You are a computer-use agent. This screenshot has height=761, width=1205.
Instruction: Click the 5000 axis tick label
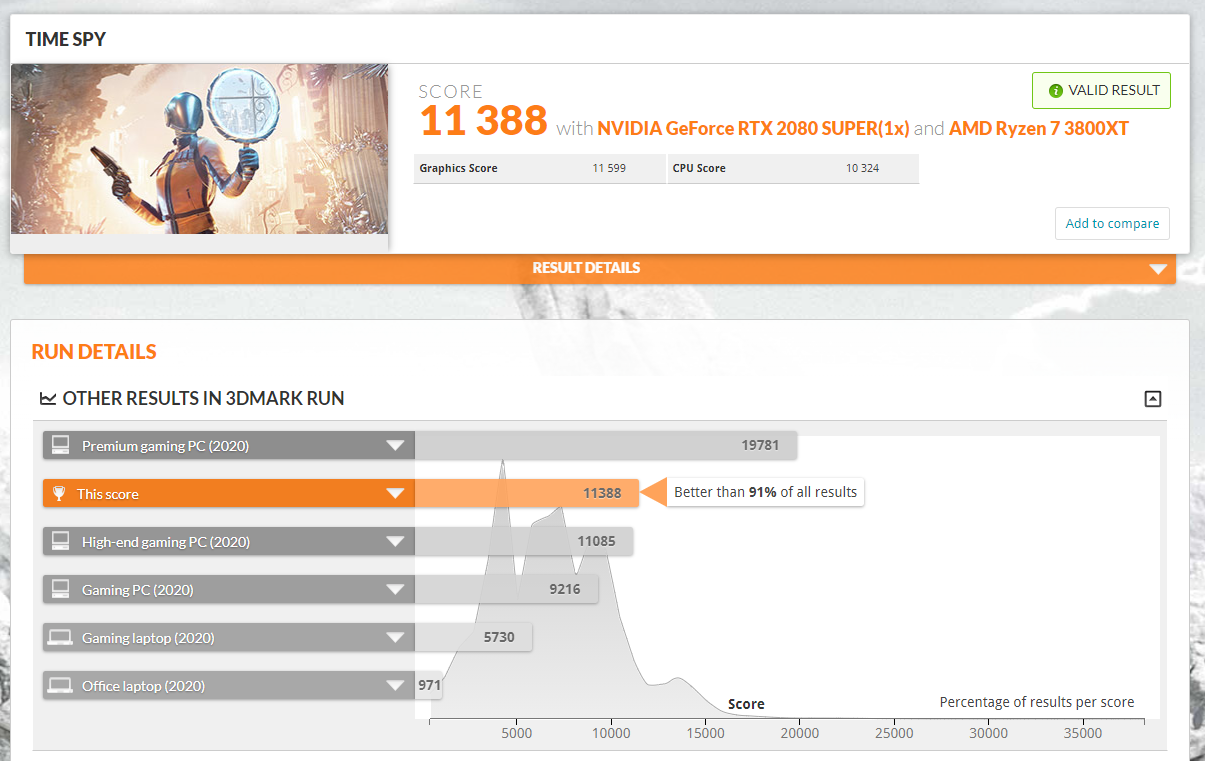pyautogui.click(x=516, y=733)
